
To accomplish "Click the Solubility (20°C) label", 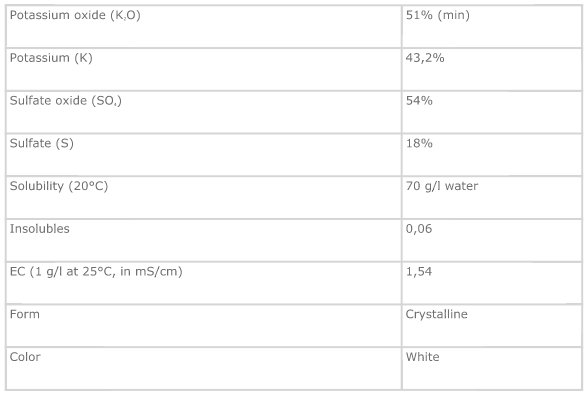I will 59,186.
